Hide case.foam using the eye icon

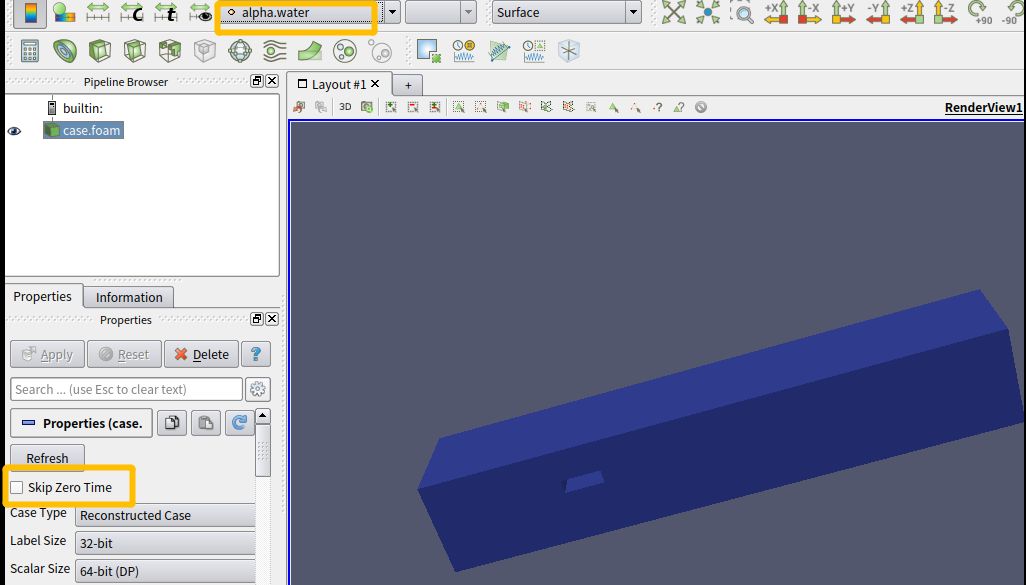tap(14, 131)
